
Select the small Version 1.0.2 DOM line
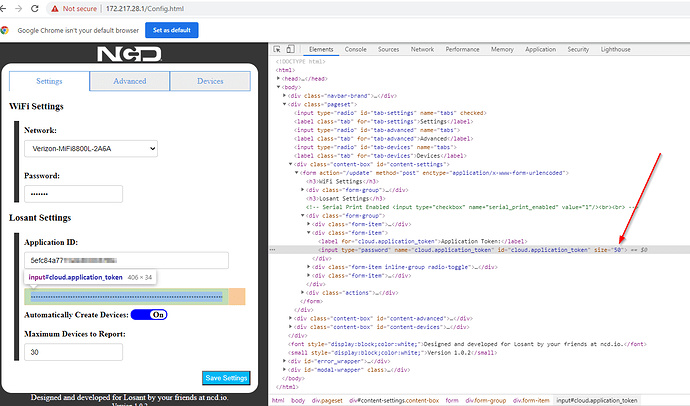(393, 353)
